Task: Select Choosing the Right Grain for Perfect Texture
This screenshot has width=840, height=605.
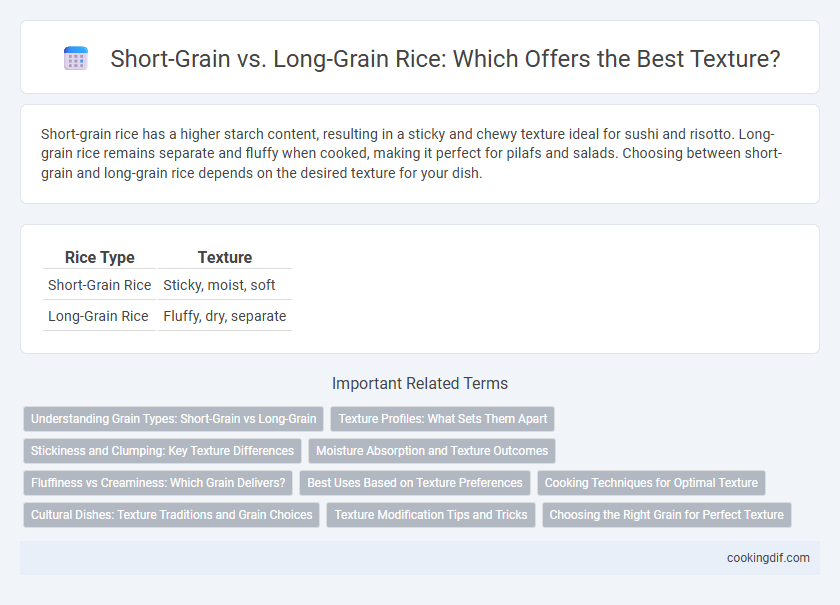Action: click(666, 515)
